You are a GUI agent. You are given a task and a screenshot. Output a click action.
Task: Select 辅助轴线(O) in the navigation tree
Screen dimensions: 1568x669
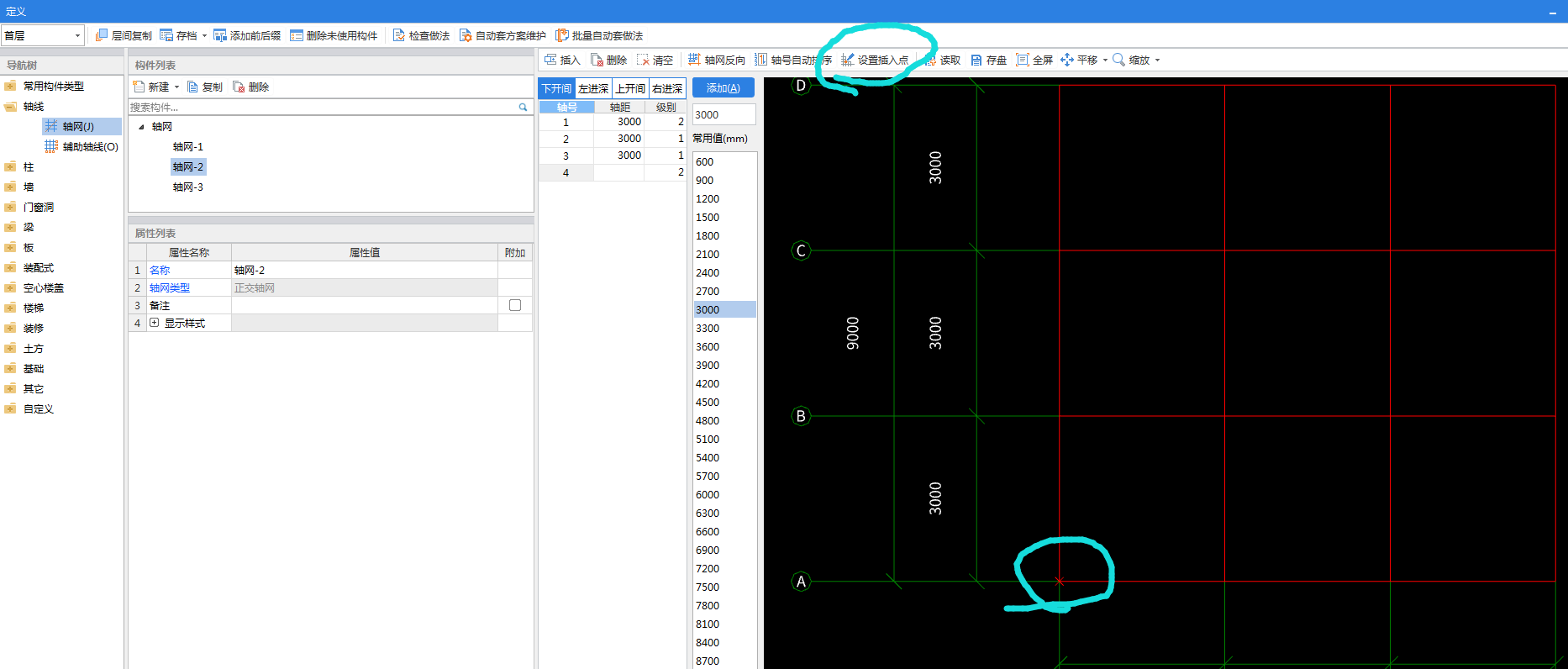[x=81, y=146]
